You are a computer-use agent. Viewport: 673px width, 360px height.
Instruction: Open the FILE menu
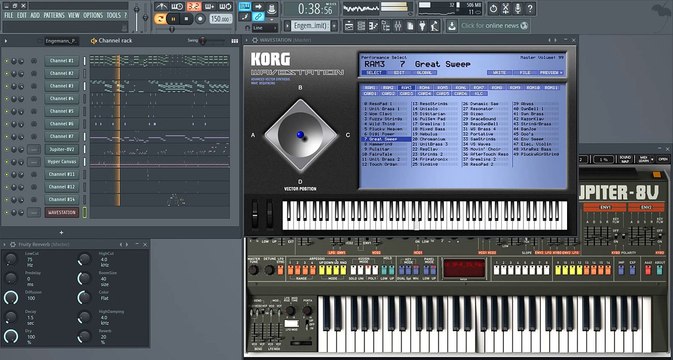[9, 15]
